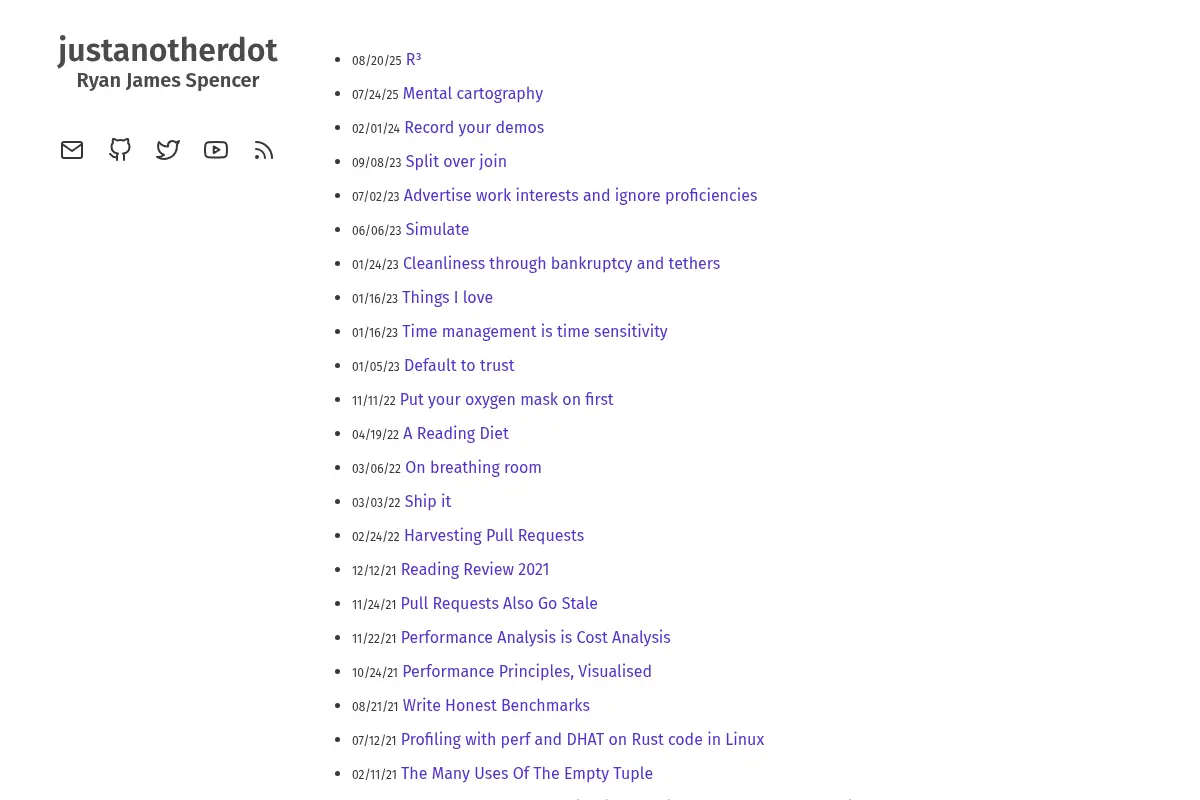1200x800 pixels.
Task: Open the email envelope icon
Action: point(72,150)
